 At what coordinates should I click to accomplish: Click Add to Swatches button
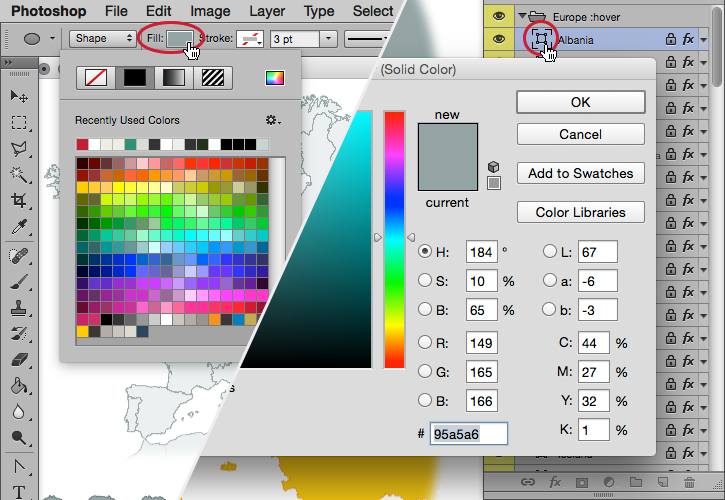click(x=581, y=173)
